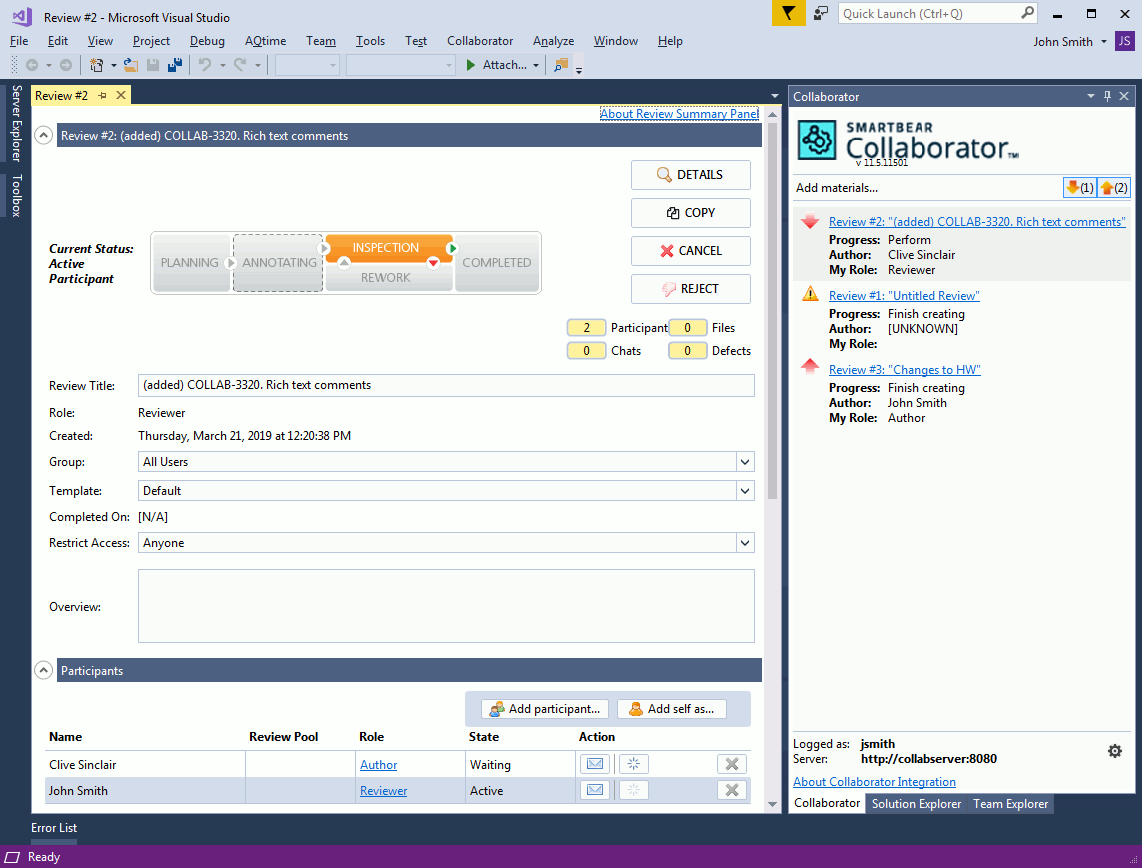Open the Collaborator menu

480,41
